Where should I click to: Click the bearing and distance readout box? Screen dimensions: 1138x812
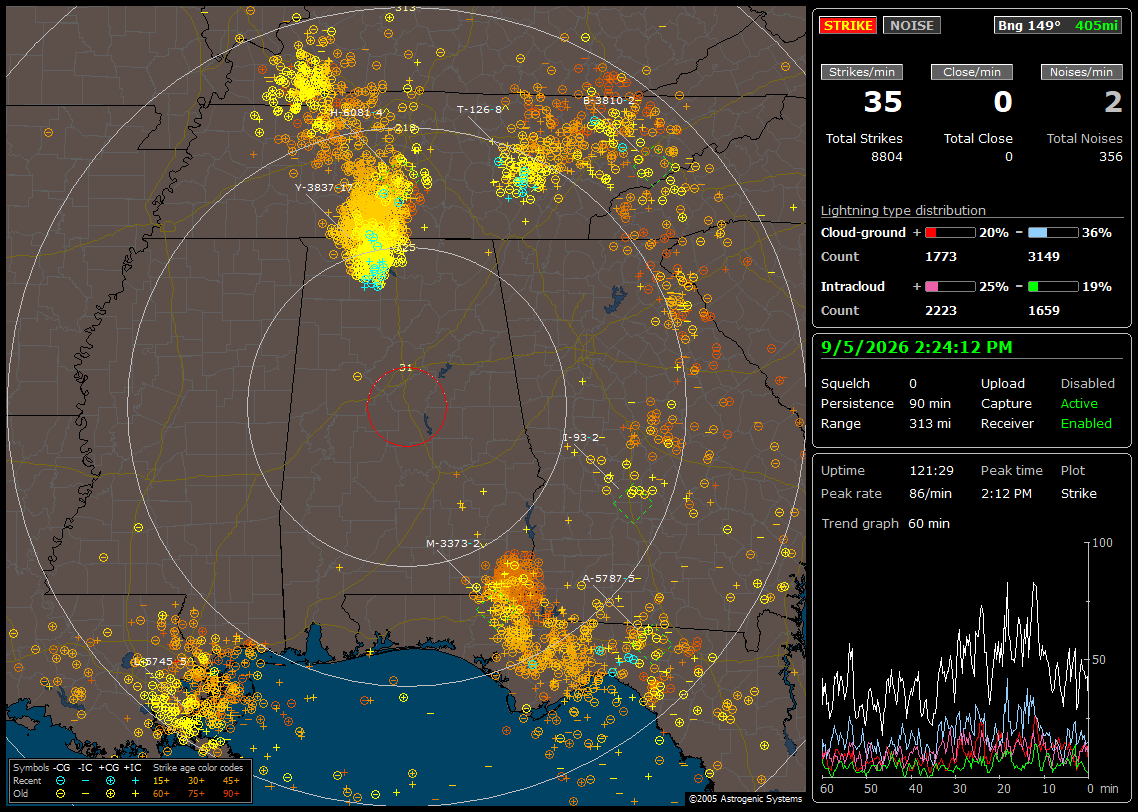pos(1058,25)
